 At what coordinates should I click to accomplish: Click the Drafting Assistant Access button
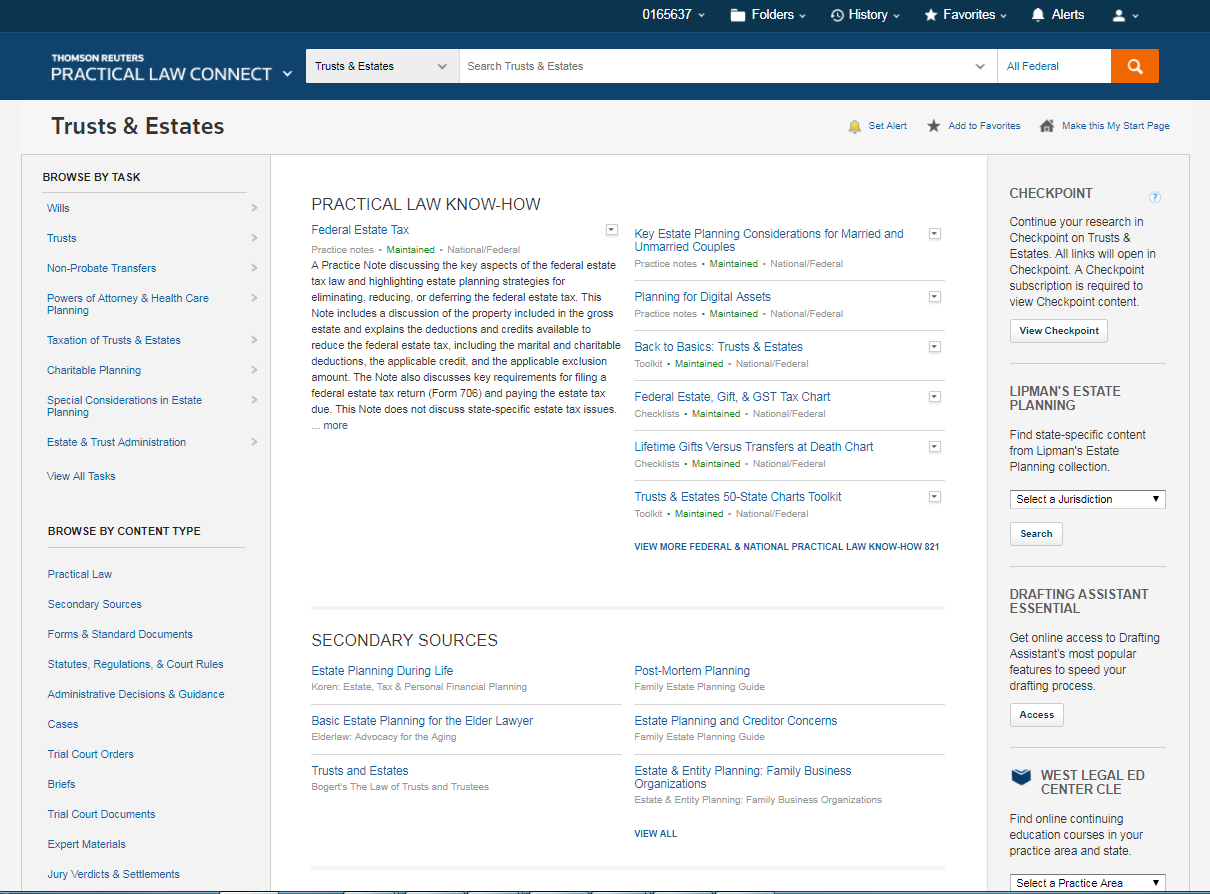1036,715
